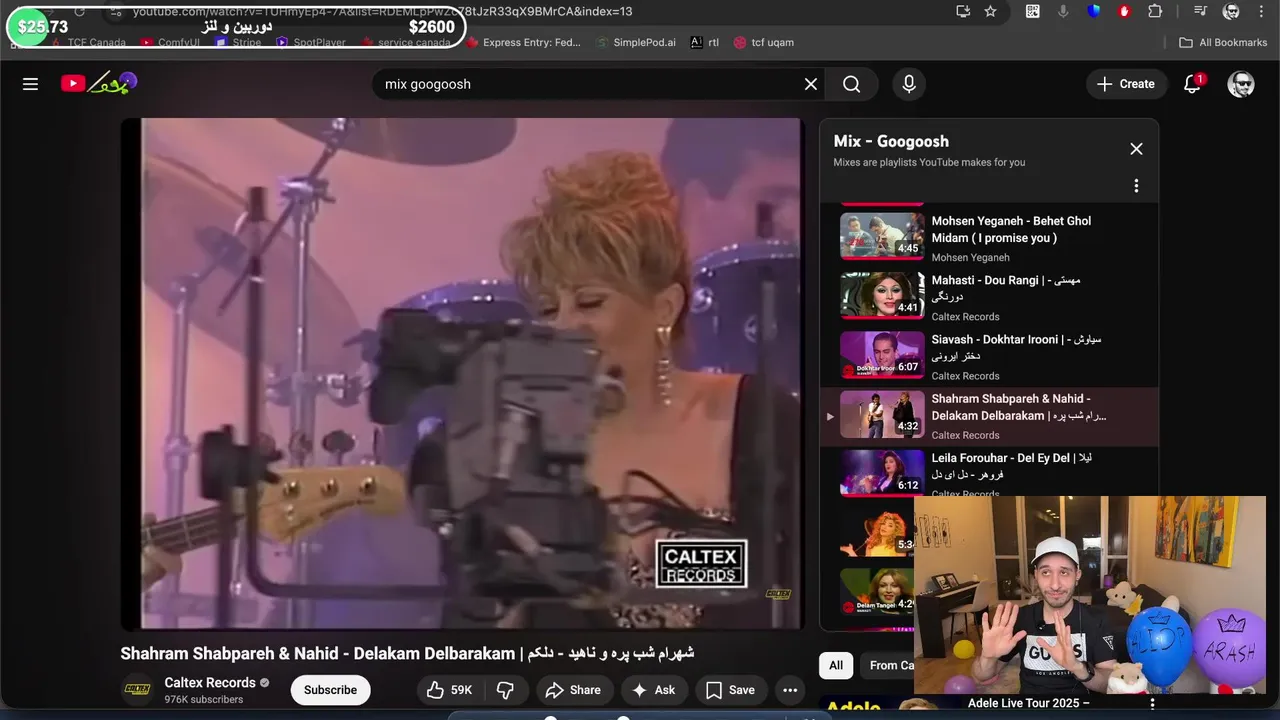Open the Ask AI button
Image resolution: width=1280 pixels, height=720 pixels.
click(x=653, y=690)
